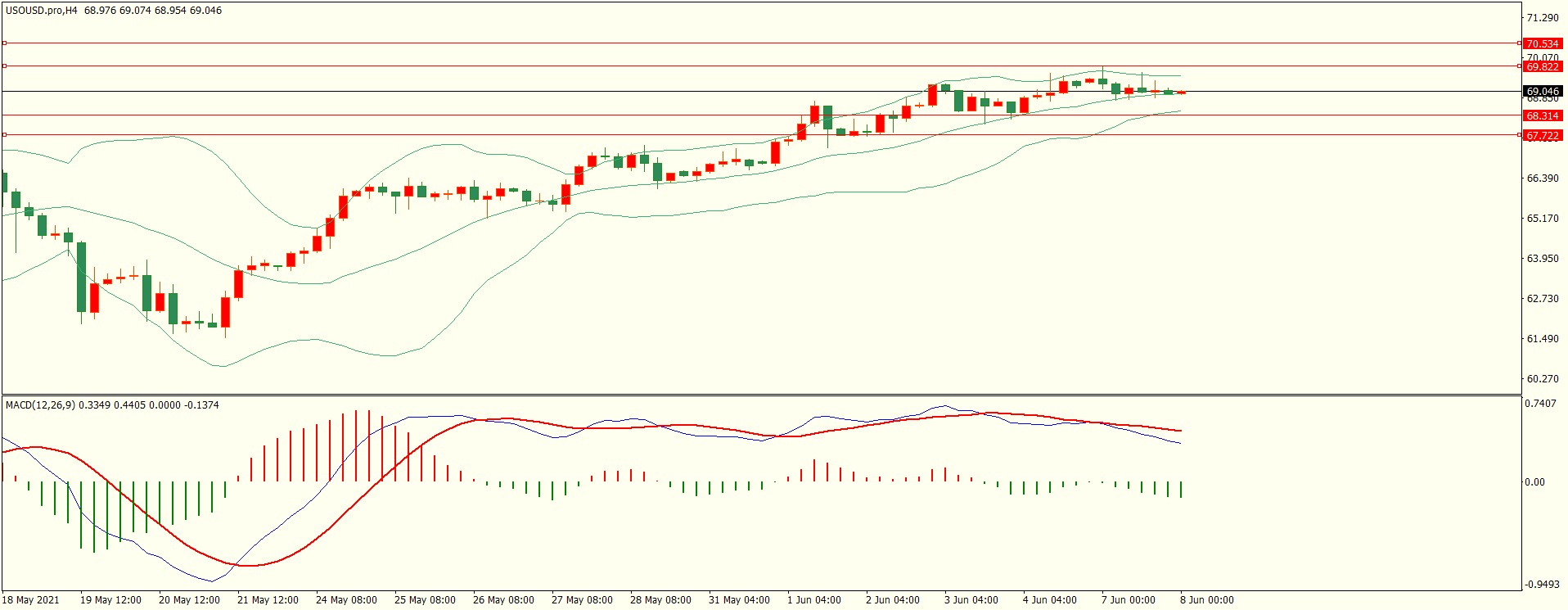Click the 70.534 red price level label

pyautogui.click(x=1542, y=43)
